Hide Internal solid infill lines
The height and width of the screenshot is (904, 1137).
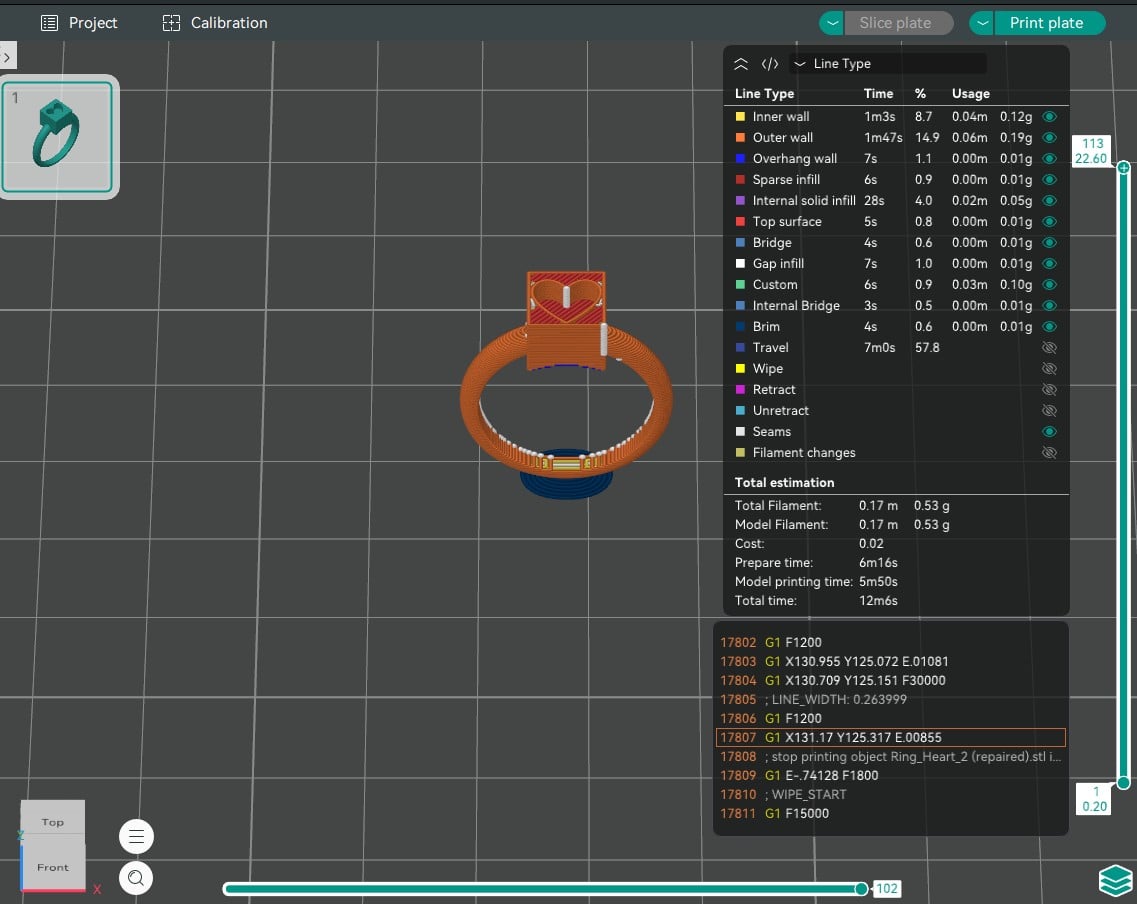coord(1049,201)
